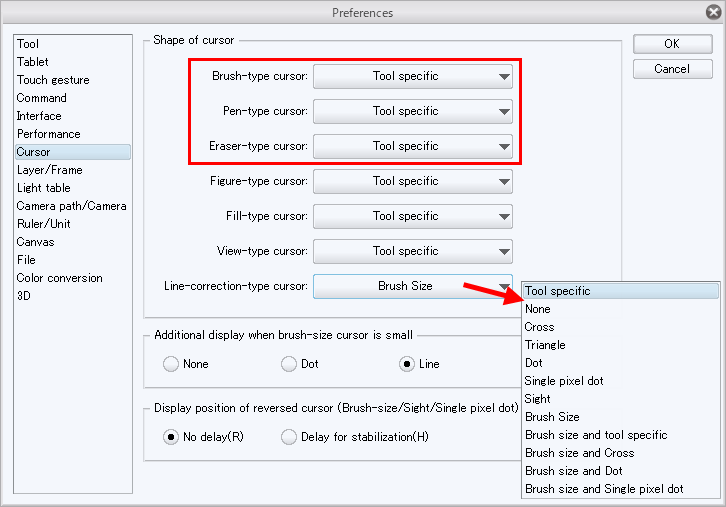726x507 pixels.
Task: Open the Figure-type cursor dropdown
Action: pyautogui.click(x=413, y=182)
